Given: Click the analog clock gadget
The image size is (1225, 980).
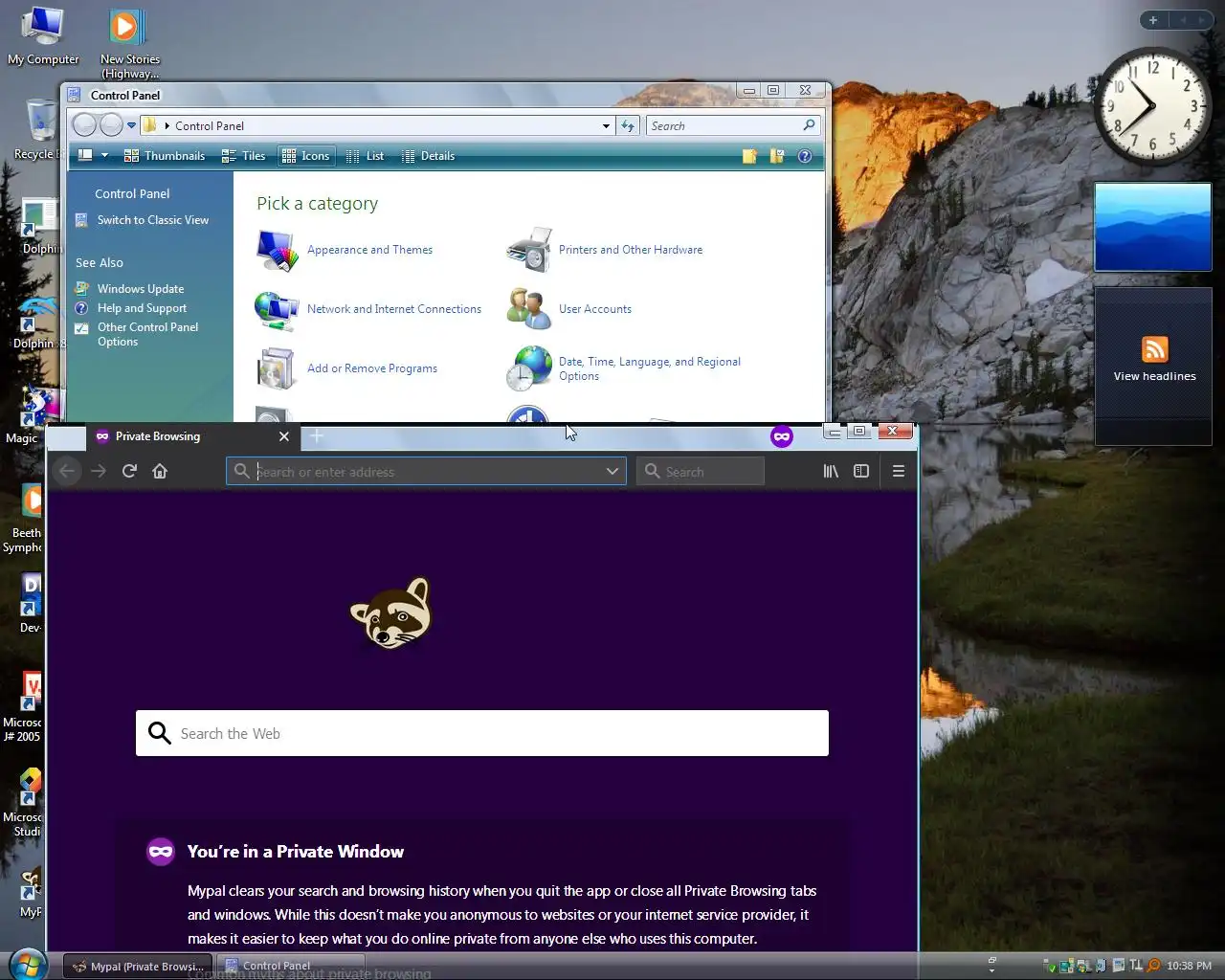Looking at the screenshot, I should click(1152, 105).
